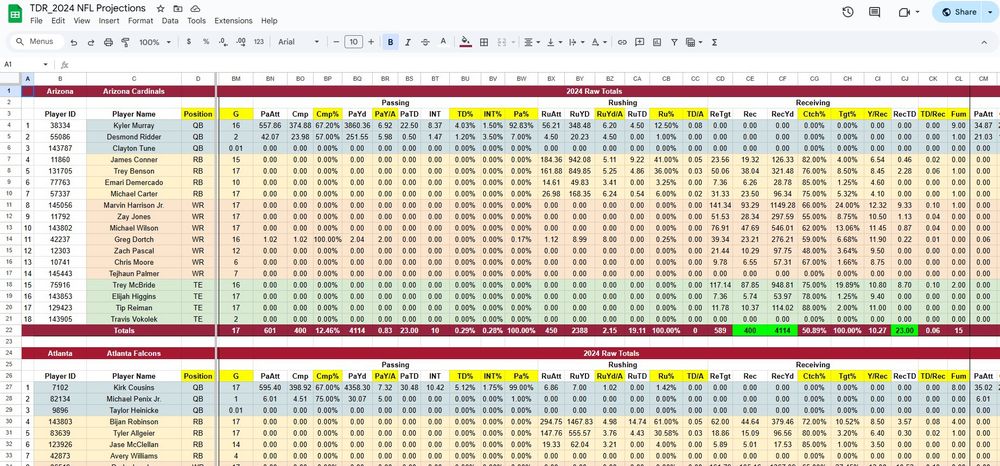
Task: Select row header 22
Action: 10,330
